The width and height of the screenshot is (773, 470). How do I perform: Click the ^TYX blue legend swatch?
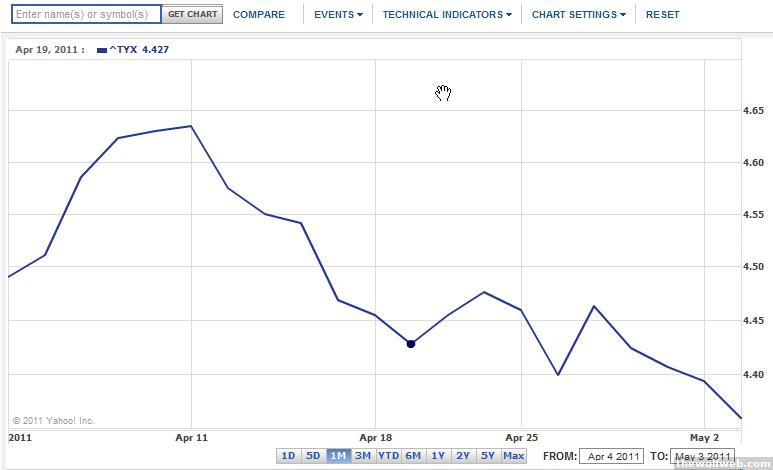pyautogui.click(x=101, y=50)
